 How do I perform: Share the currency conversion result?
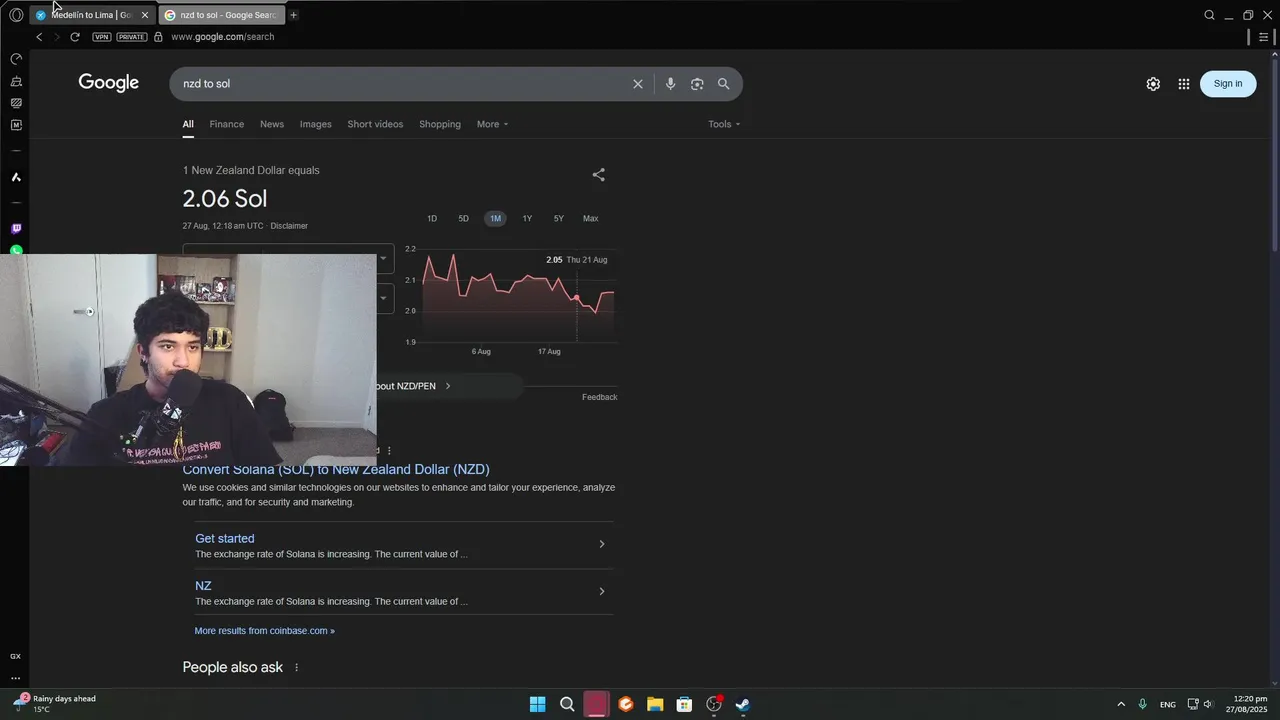(x=599, y=175)
